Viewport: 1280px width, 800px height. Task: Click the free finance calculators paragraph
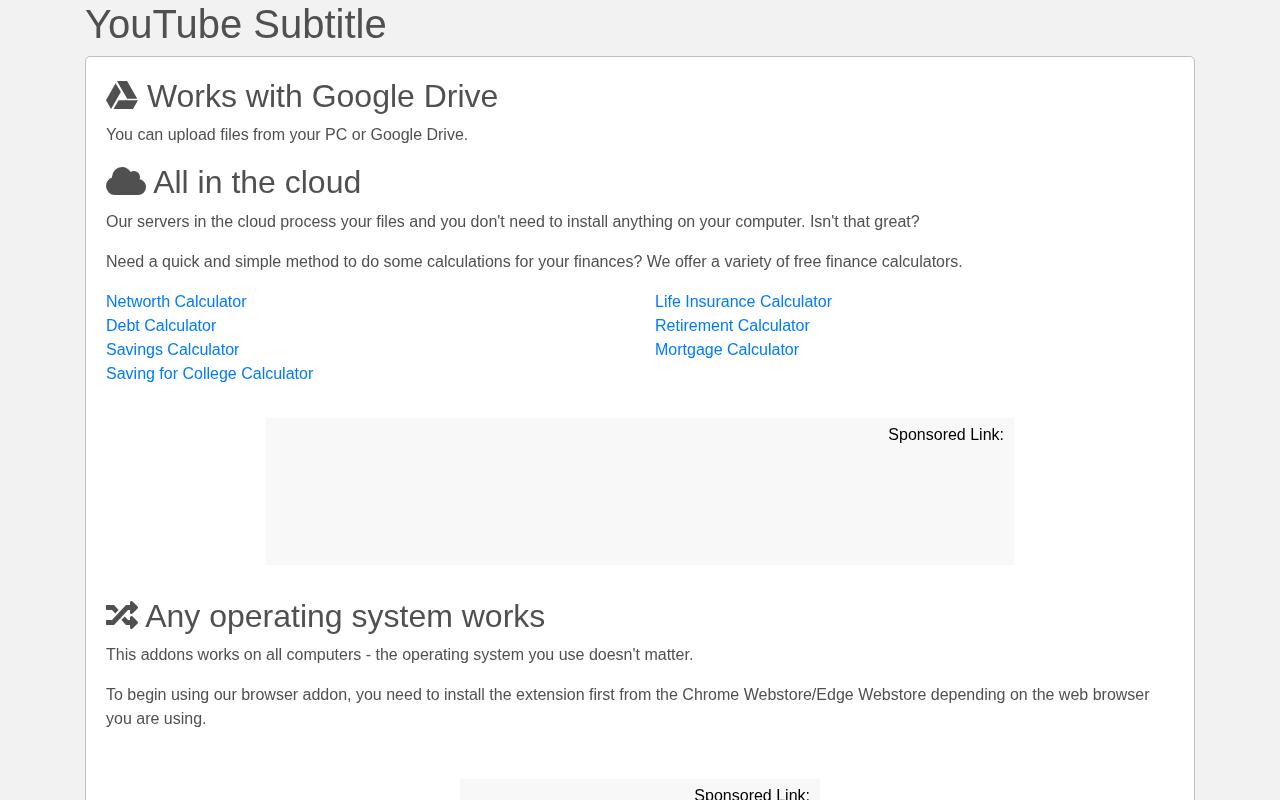click(x=534, y=262)
